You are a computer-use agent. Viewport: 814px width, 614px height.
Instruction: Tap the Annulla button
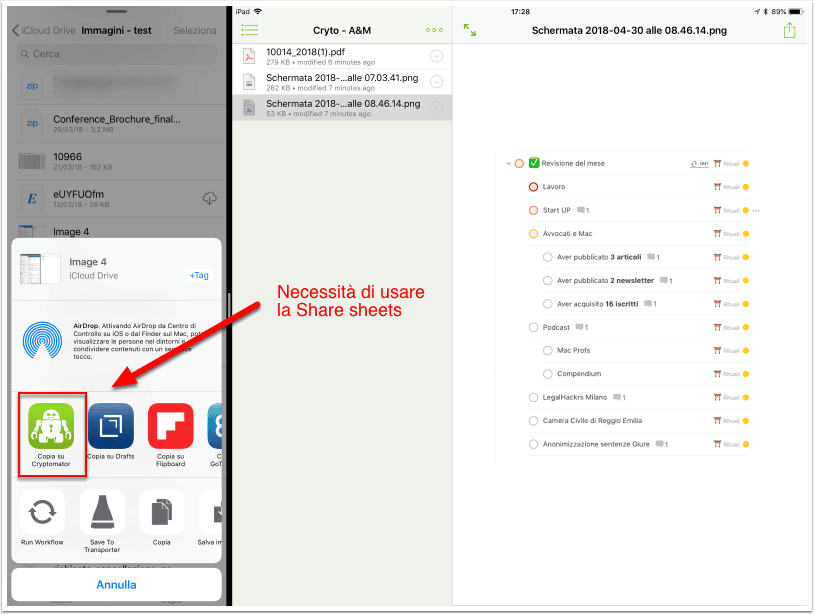pos(116,585)
